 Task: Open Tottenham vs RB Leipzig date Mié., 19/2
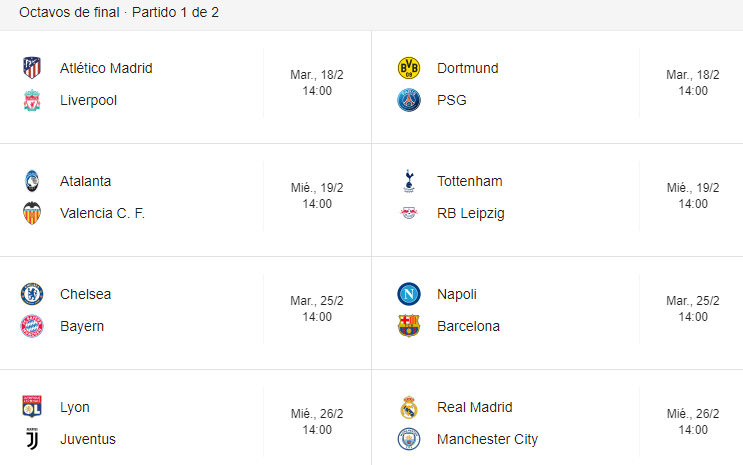click(x=693, y=188)
